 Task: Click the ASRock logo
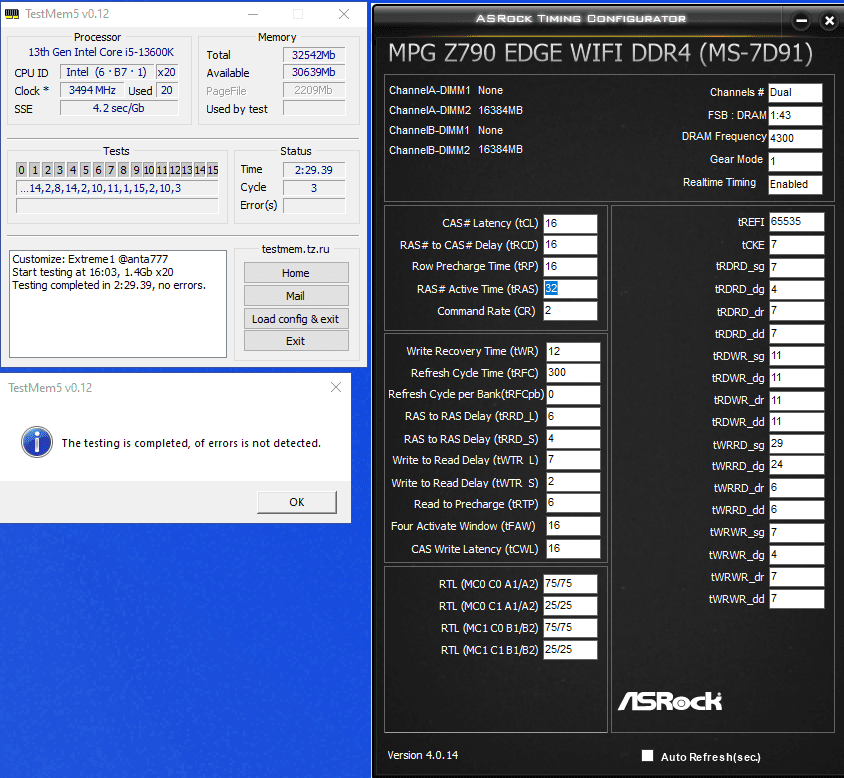(x=670, y=701)
